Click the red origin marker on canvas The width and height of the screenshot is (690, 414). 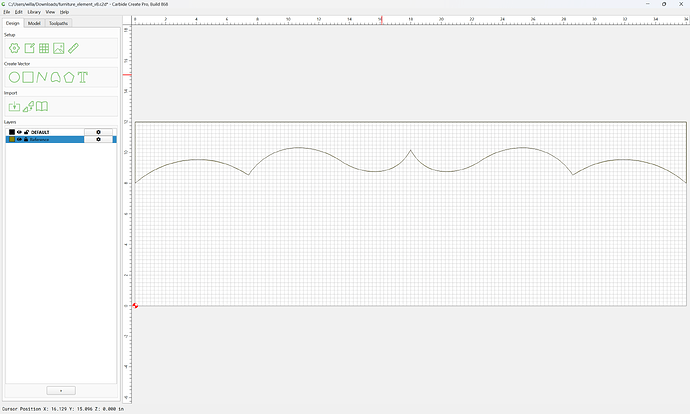135,305
